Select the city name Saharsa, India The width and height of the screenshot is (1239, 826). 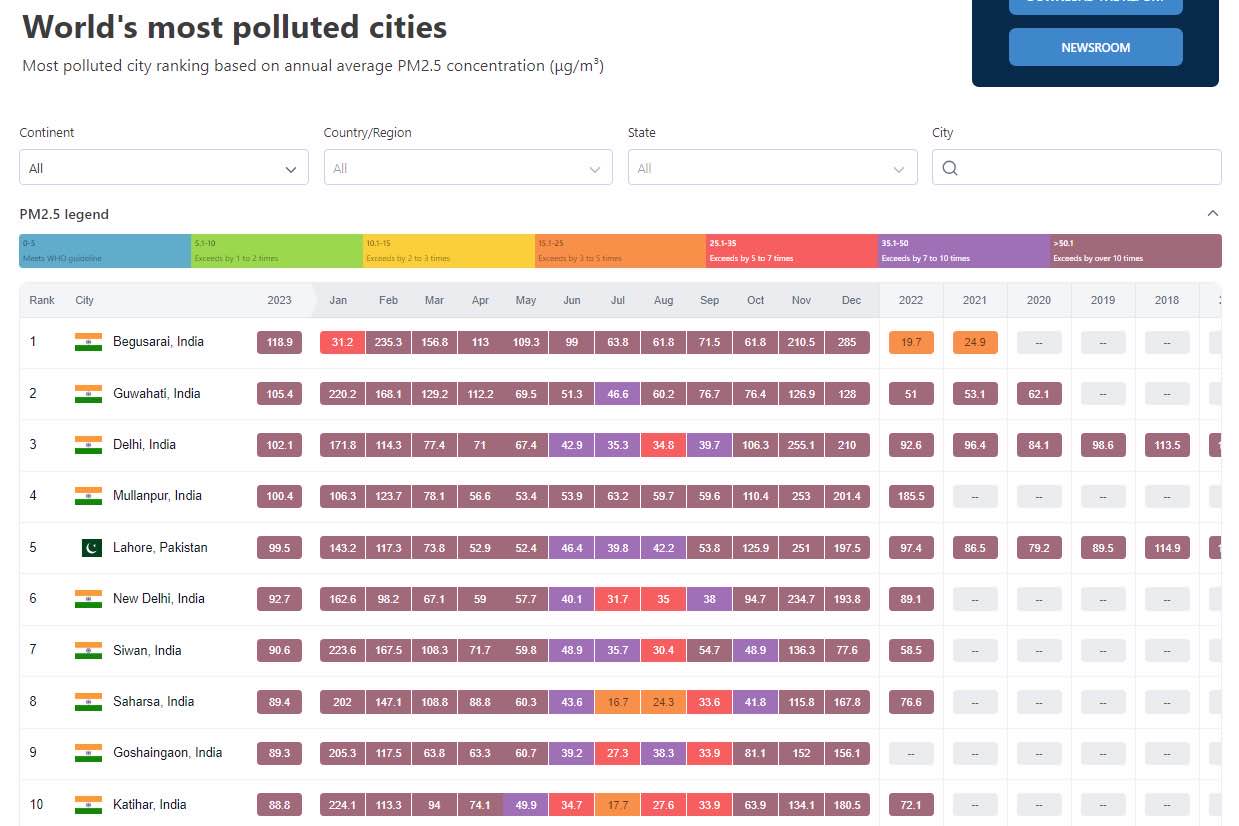point(153,702)
